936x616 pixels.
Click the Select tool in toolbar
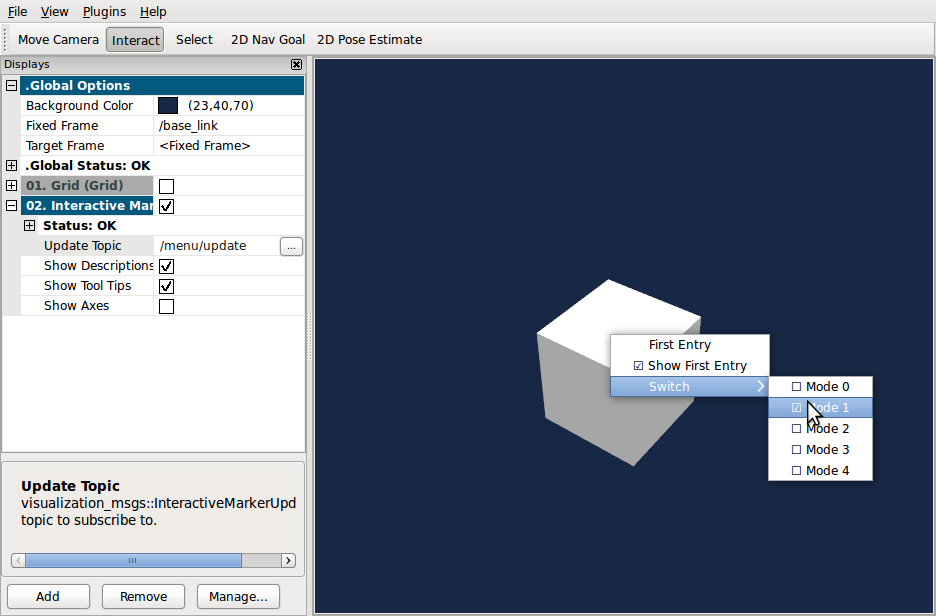click(194, 40)
